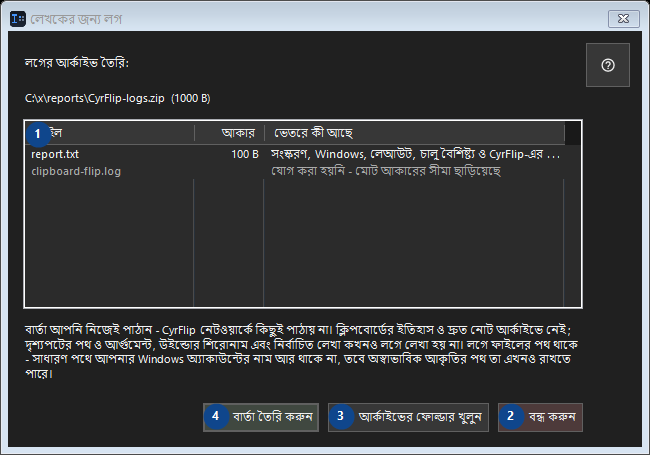Select the clipboard-flip.log file row
The height and width of the screenshot is (455, 650).
tap(294, 171)
